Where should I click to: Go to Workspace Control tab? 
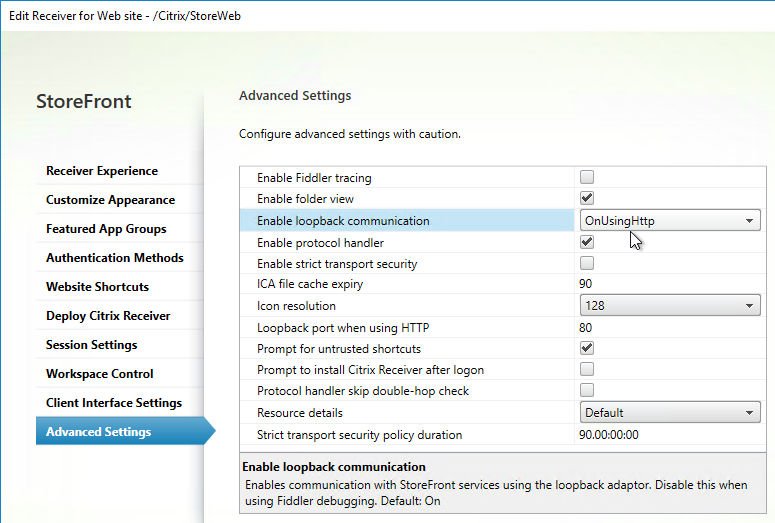[x=99, y=374]
